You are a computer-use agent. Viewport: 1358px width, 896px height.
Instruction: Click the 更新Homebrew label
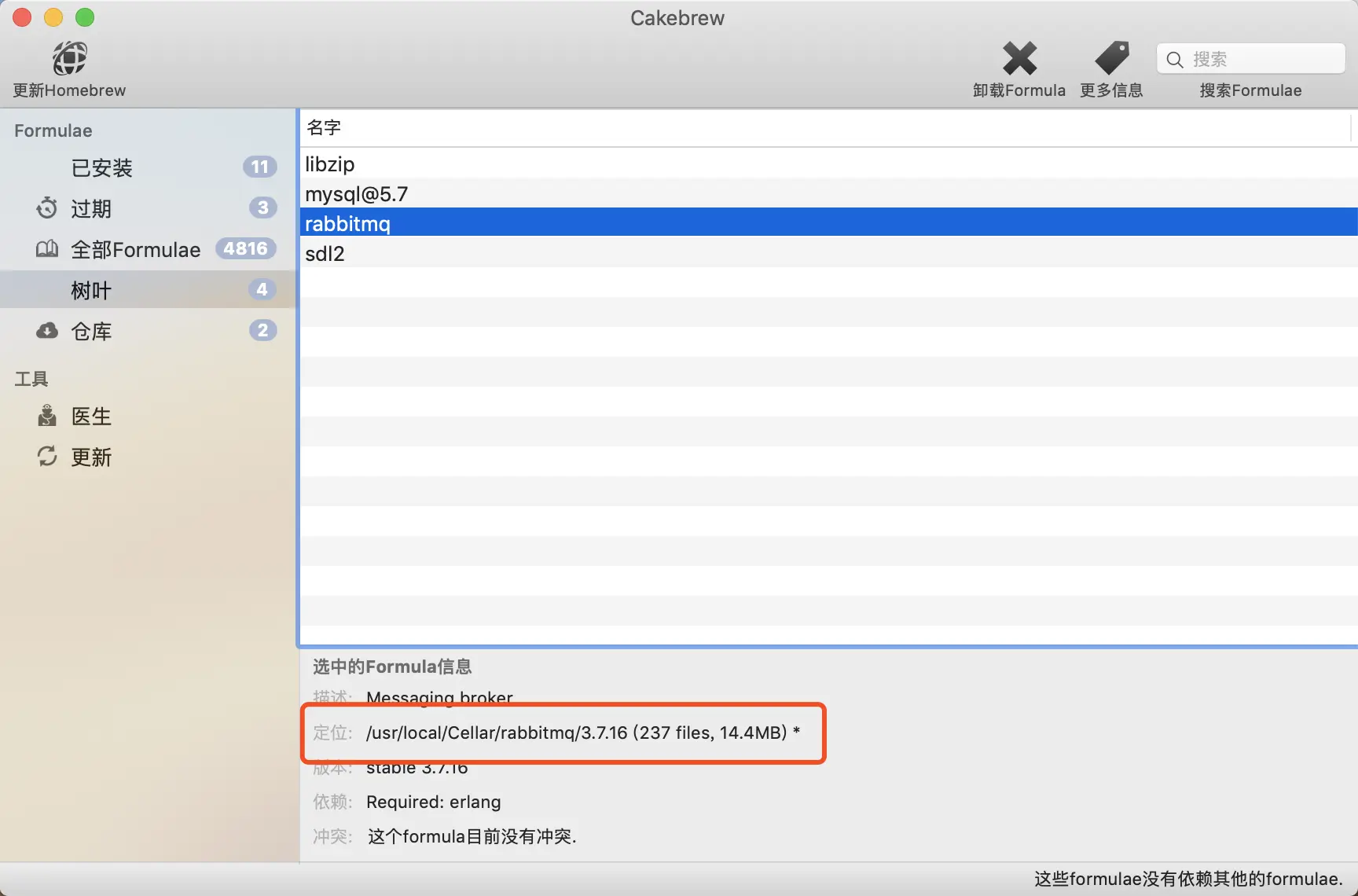(x=69, y=90)
